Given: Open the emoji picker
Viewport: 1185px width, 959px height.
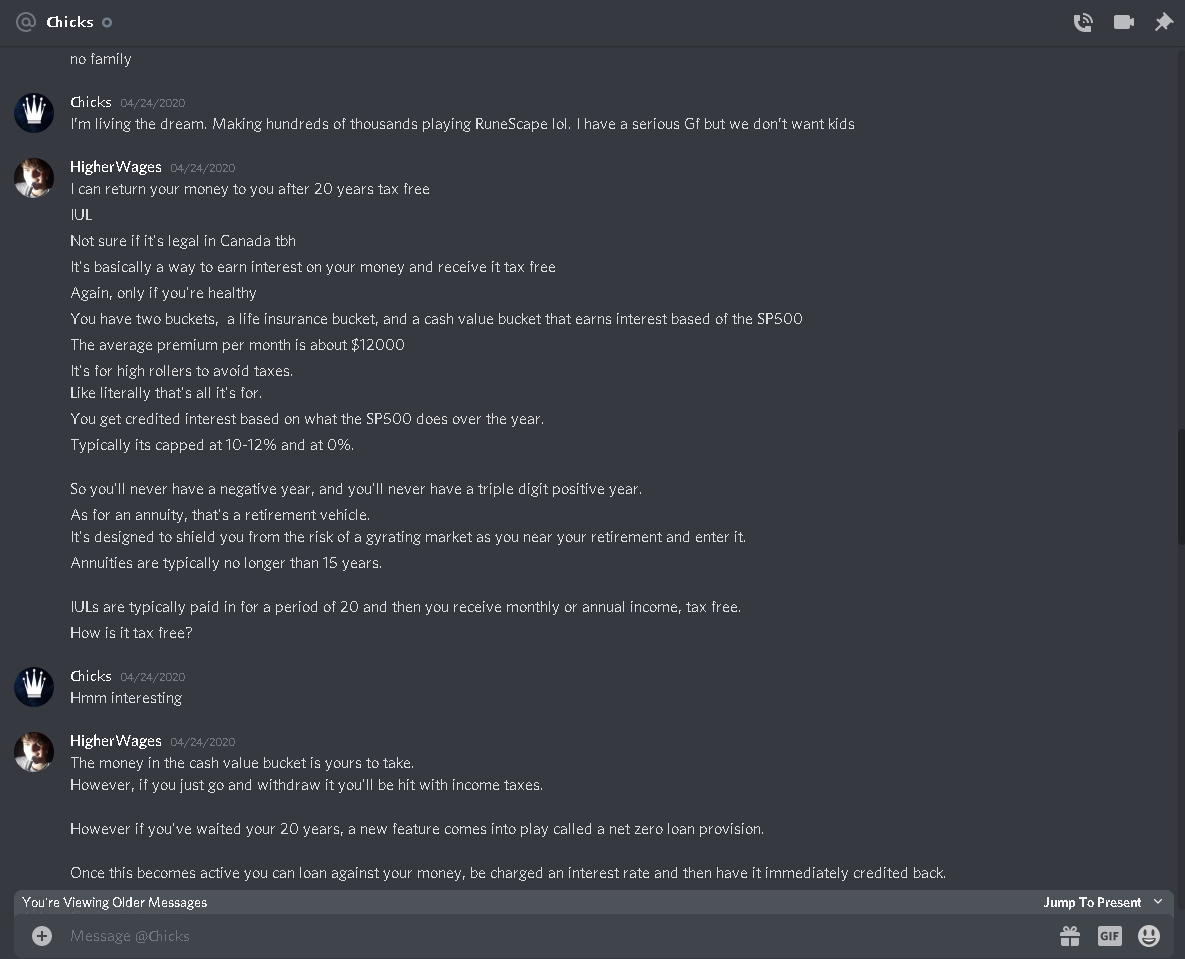Looking at the screenshot, I should (x=1149, y=936).
